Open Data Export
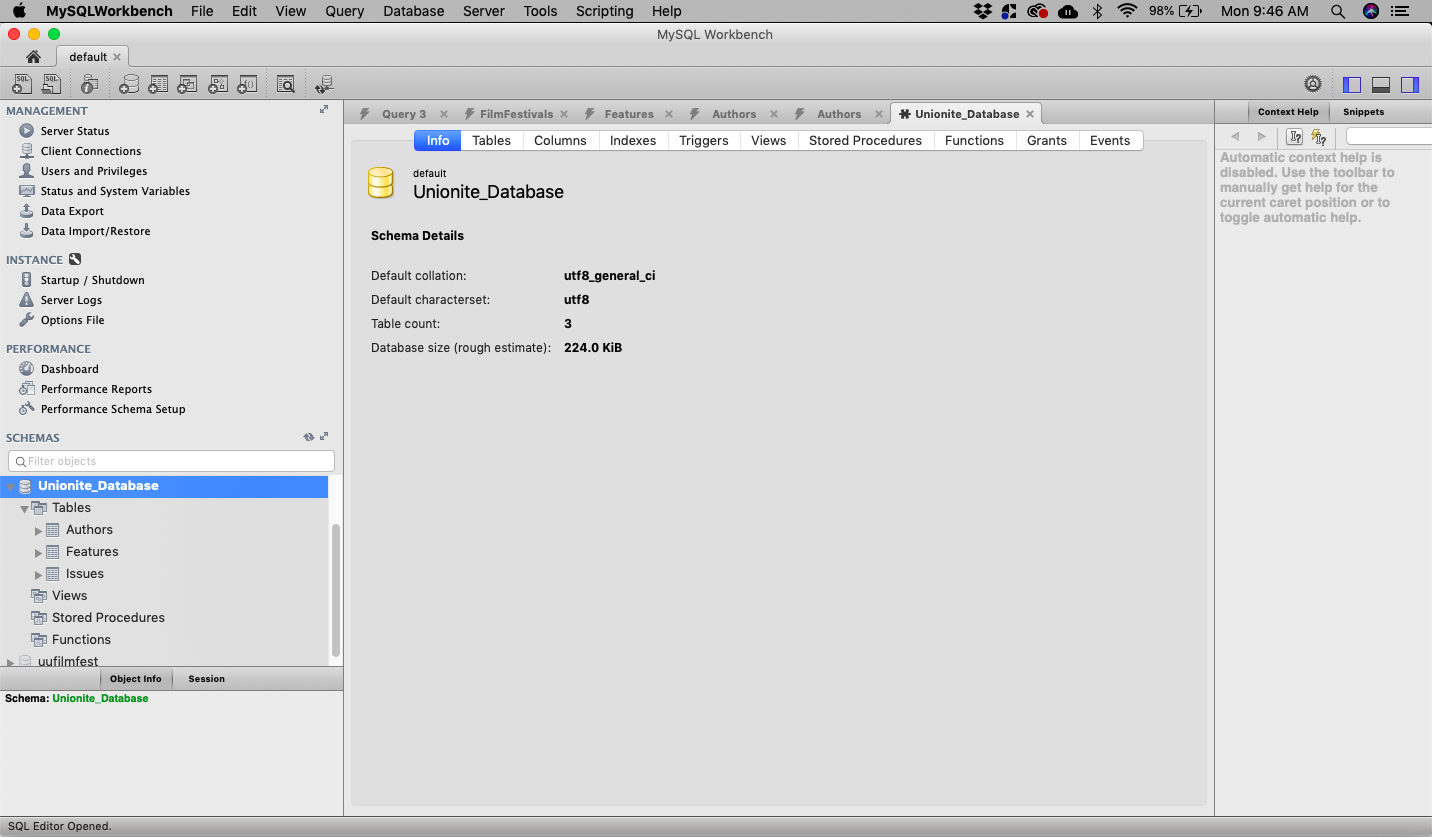Image resolution: width=1432 pixels, height=837 pixels. 72,211
